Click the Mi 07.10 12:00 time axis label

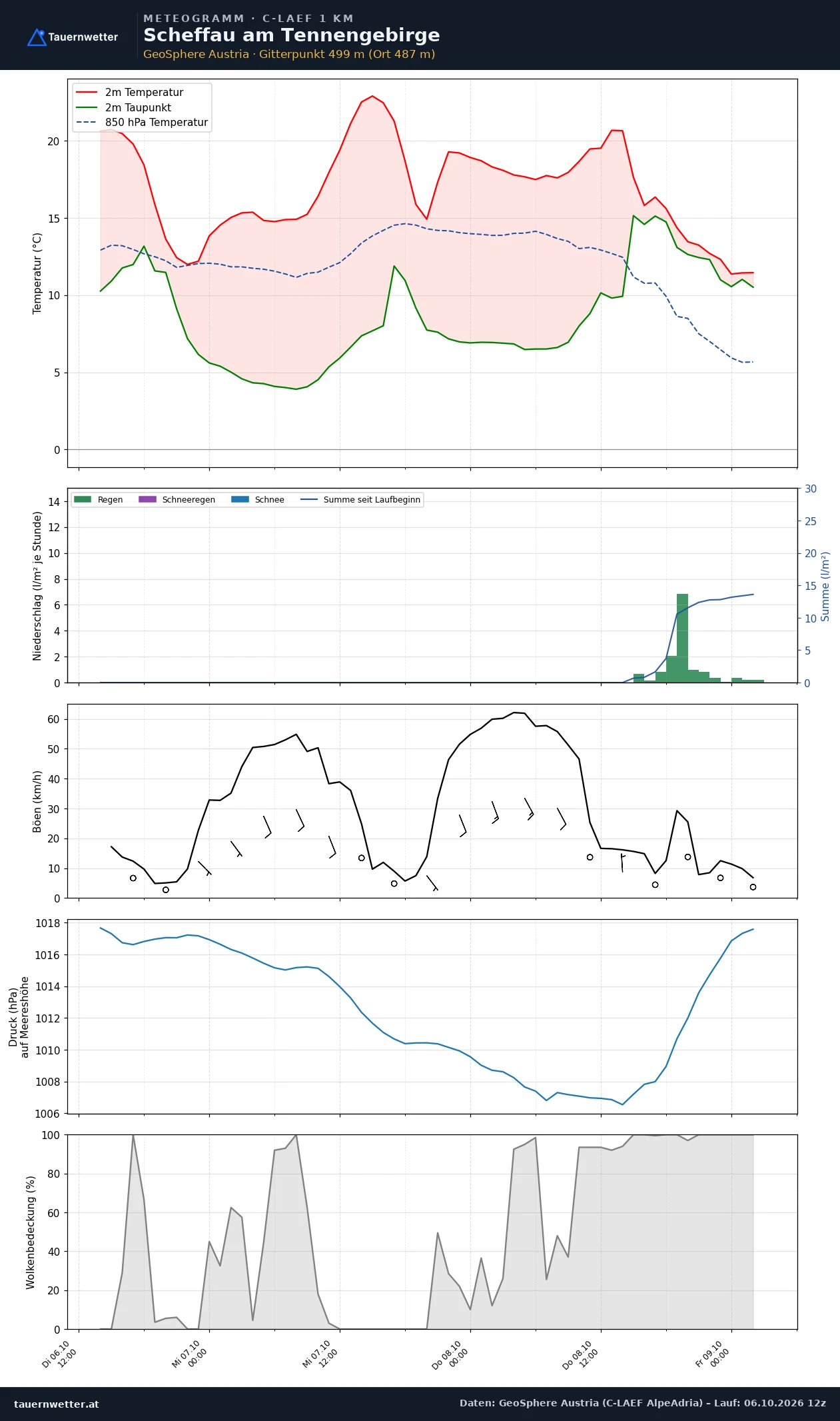(321, 1354)
